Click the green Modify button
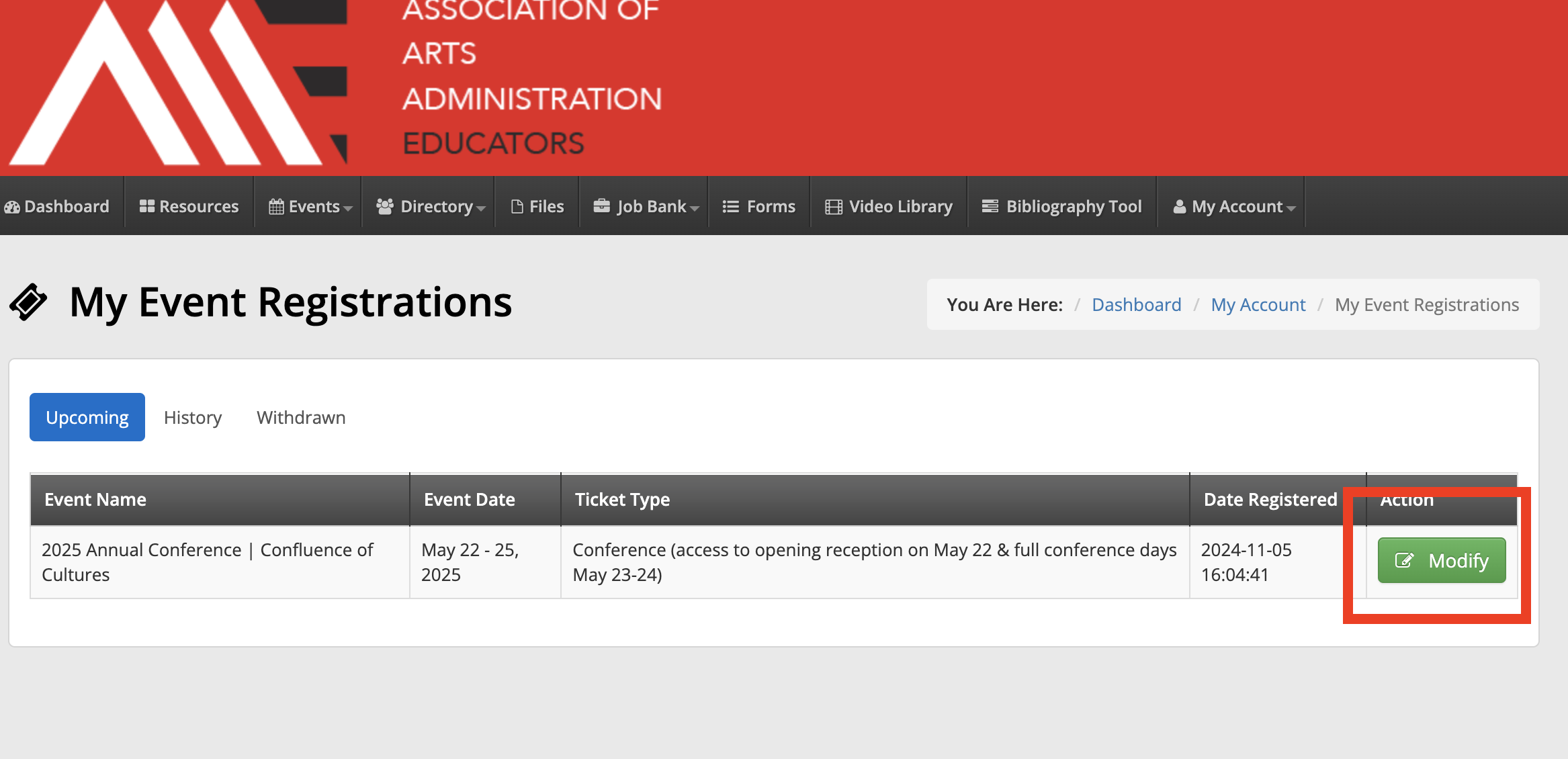The height and width of the screenshot is (759, 1568). pos(1442,560)
